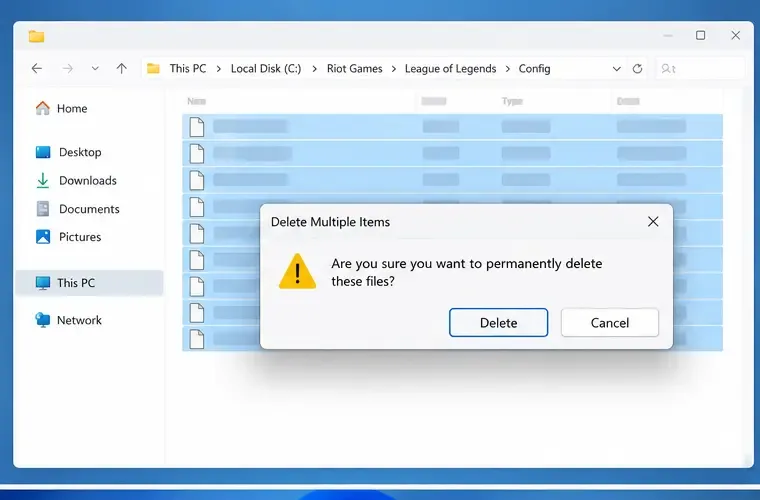The width and height of the screenshot is (760, 500).
Task: Click the This PC computer icon
Action: pos(43,282)
